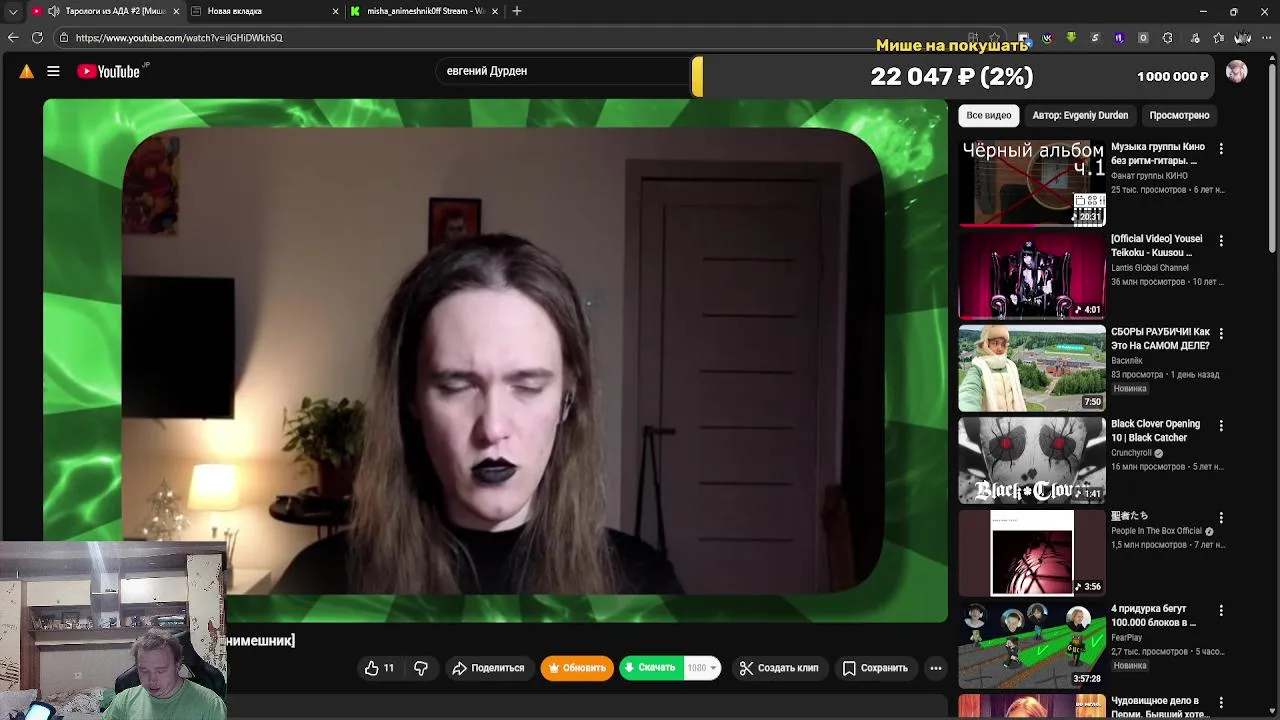
Task: Reload the page with refresh icon
Action: tap(37, 37)
